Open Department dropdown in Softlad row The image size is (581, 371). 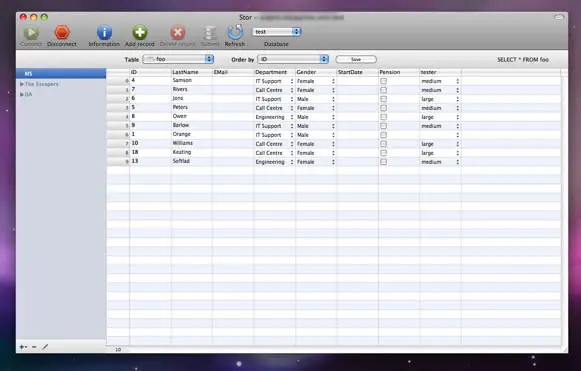pyautogui.click(x=274, y=162)
